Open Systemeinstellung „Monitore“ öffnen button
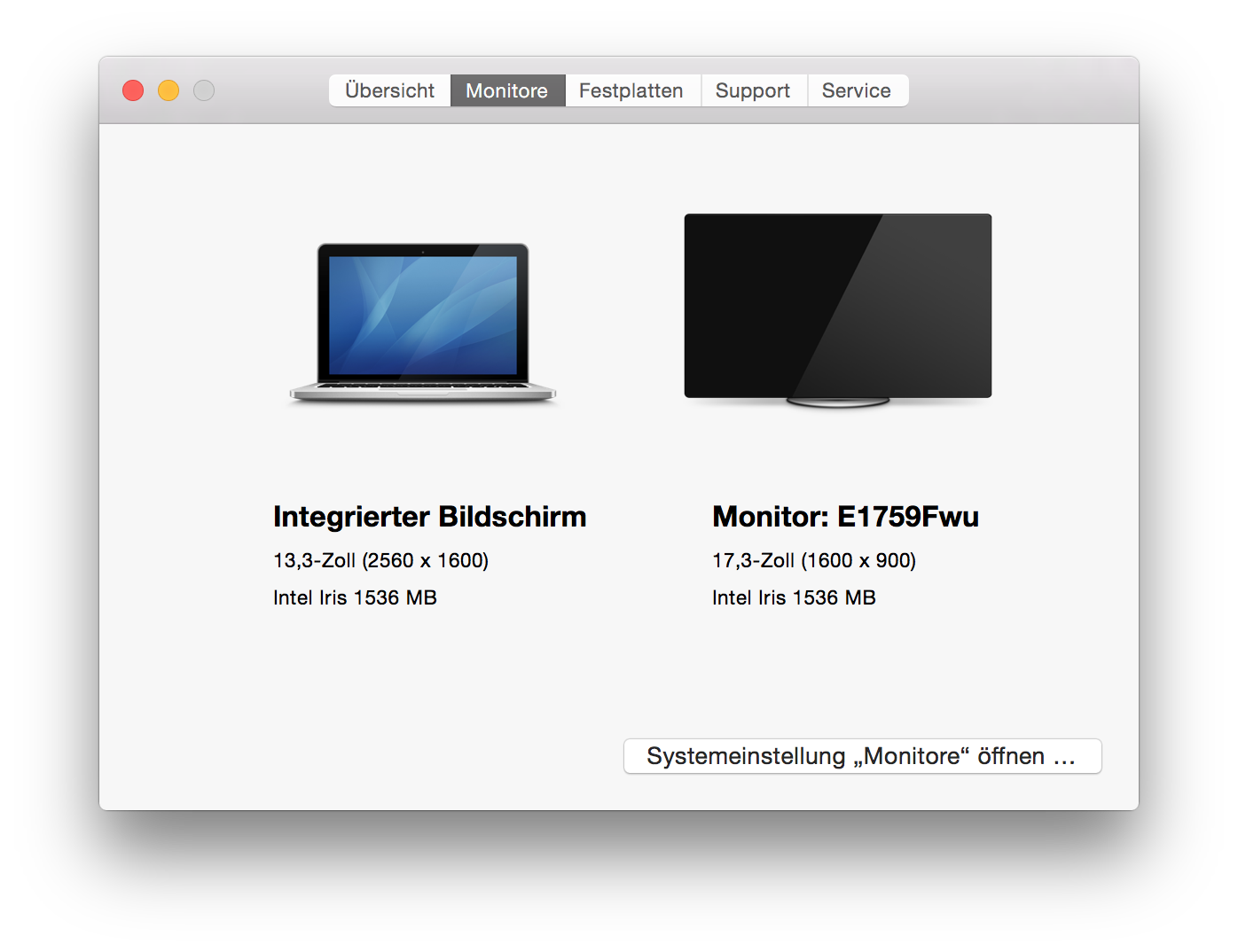 862,756
